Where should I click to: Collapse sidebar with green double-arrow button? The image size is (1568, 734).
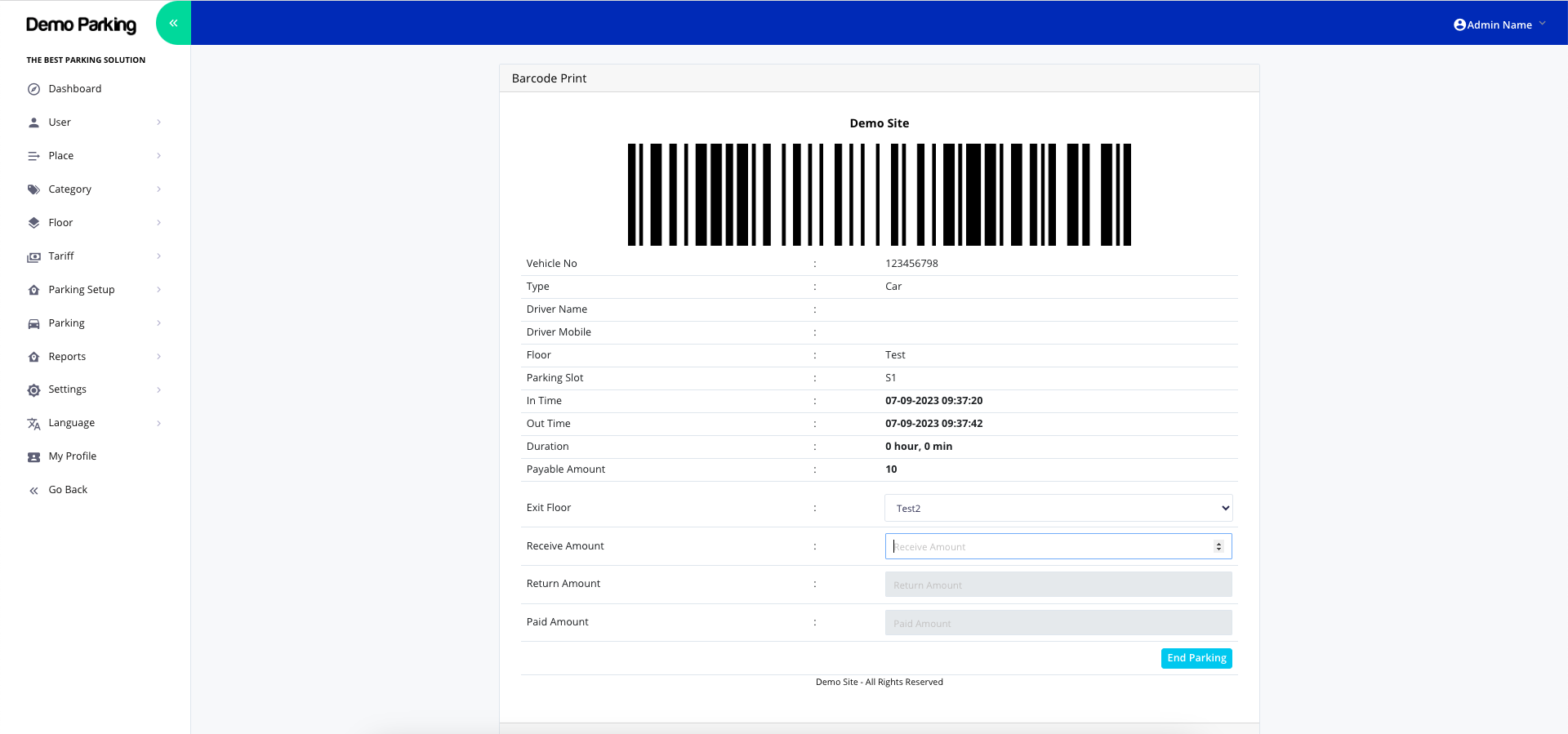pyautogui.click(x=173, y=23)
